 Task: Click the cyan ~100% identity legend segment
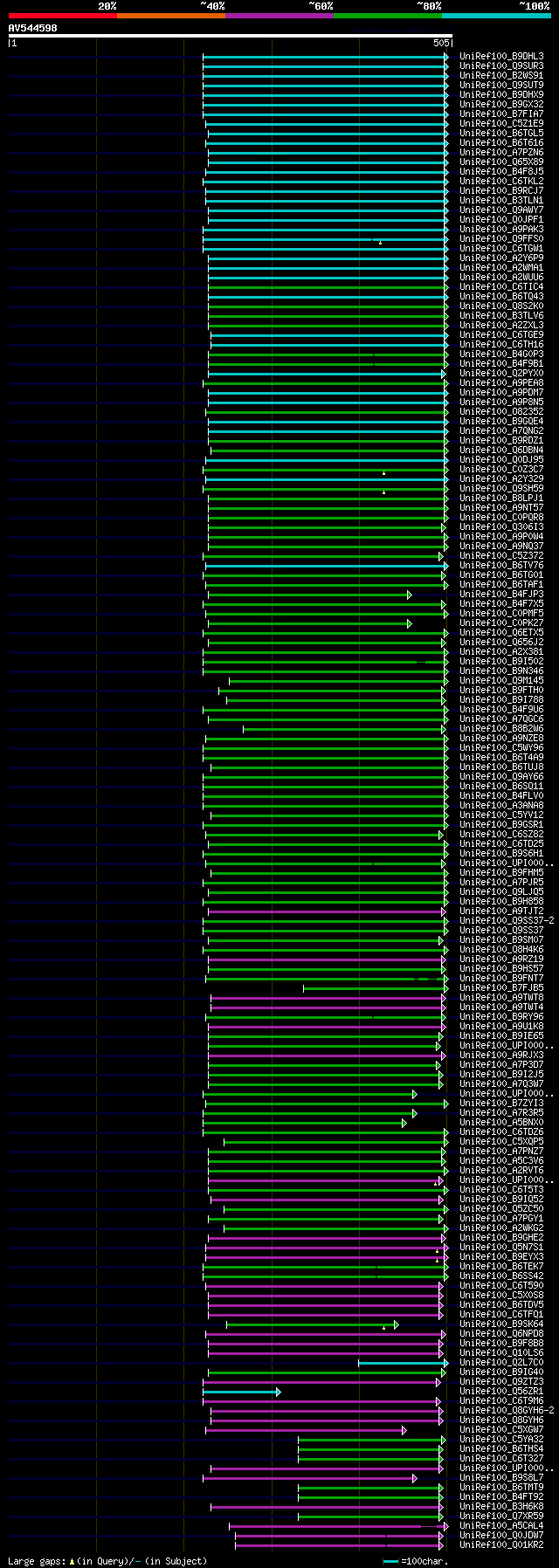[x=495, y=16]
